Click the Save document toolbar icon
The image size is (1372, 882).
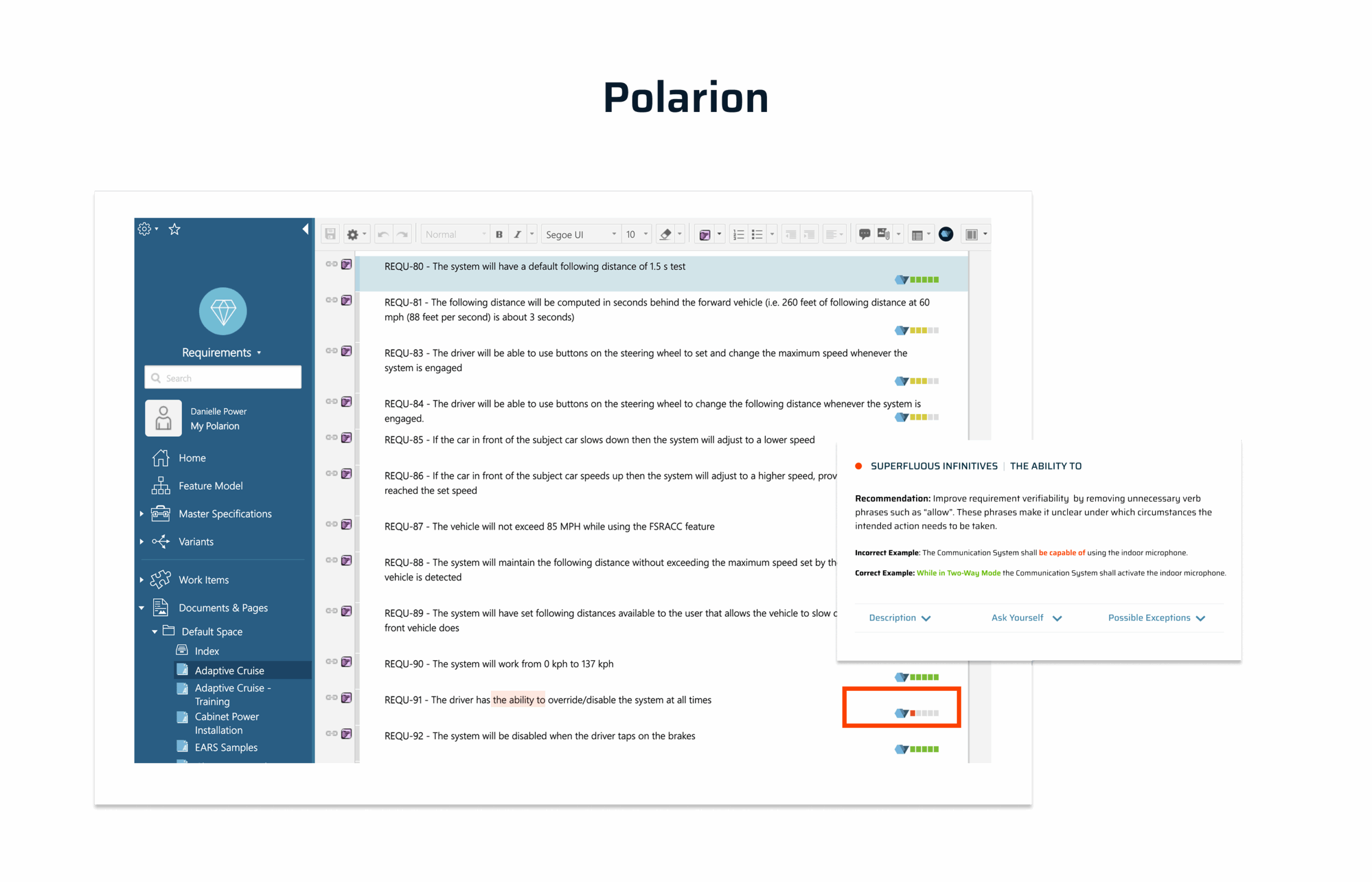pyautogui.click(x=331, y=234)
